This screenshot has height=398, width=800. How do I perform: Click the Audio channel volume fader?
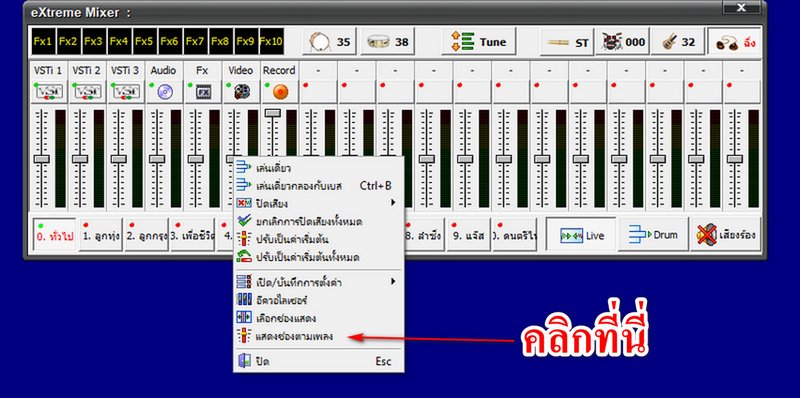tap(157, 159)
